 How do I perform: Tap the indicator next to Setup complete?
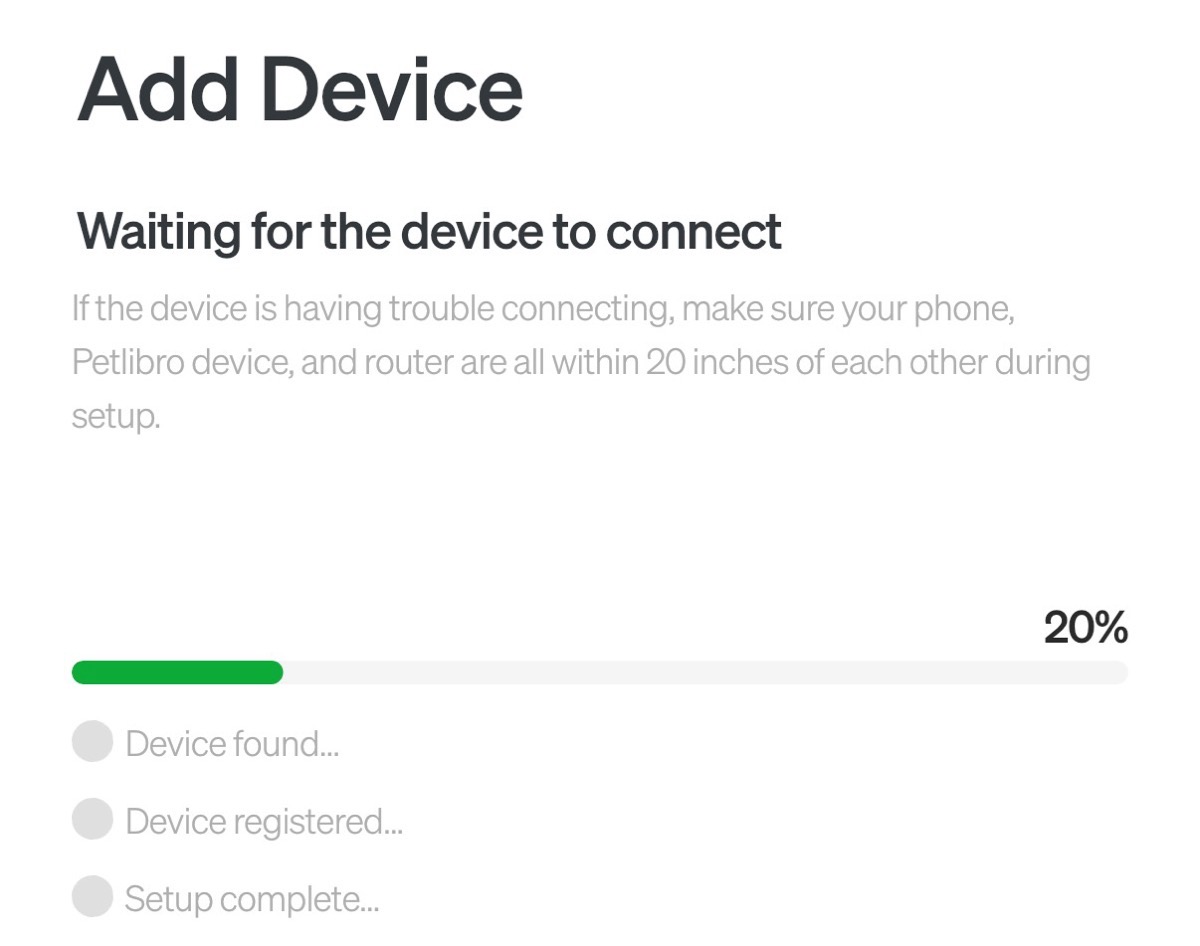coord(90,897)
